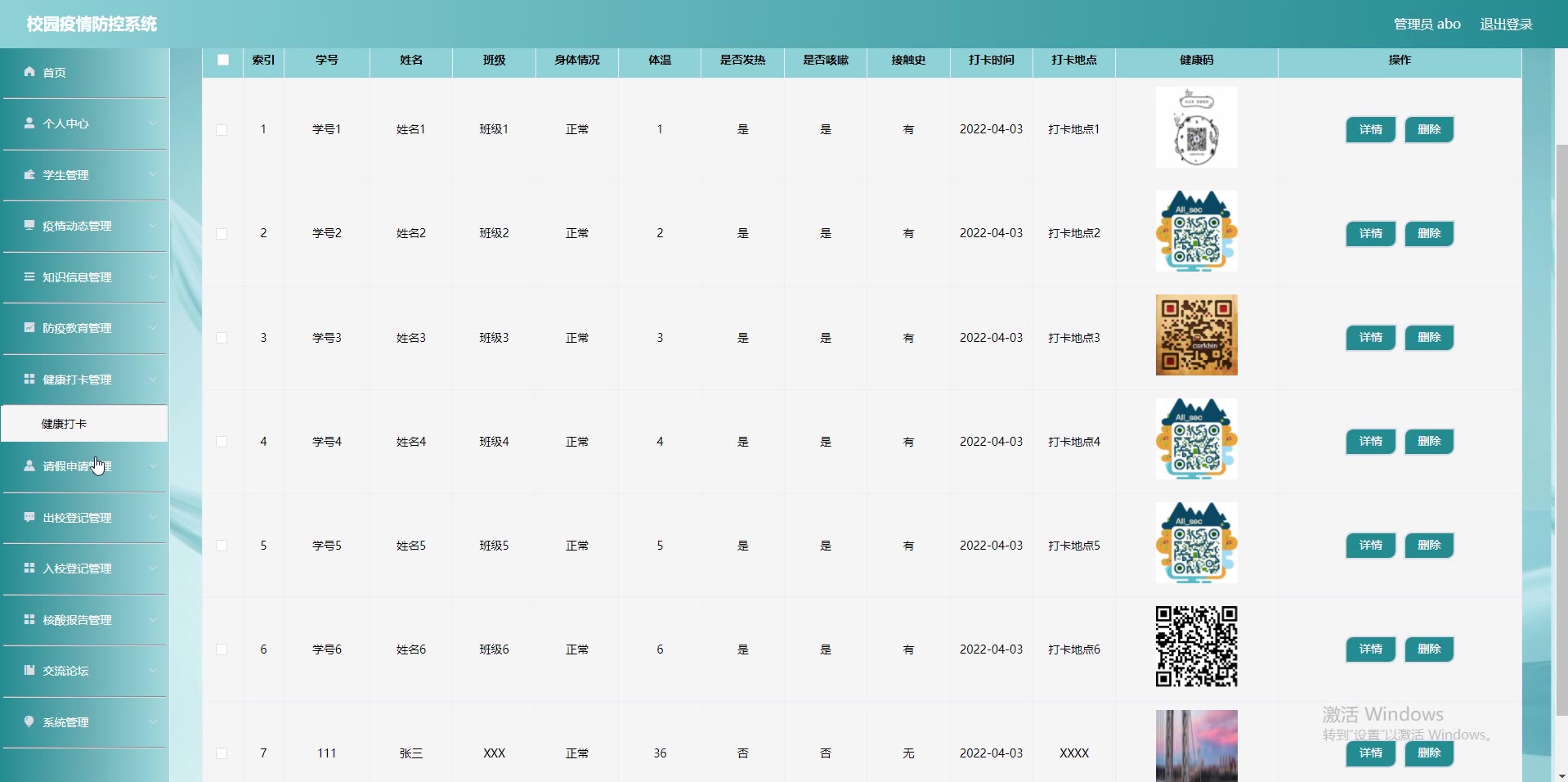1568x782 pixels.
Task: Open the health code image for 学号2
Action: click(x=1196, y=231)
